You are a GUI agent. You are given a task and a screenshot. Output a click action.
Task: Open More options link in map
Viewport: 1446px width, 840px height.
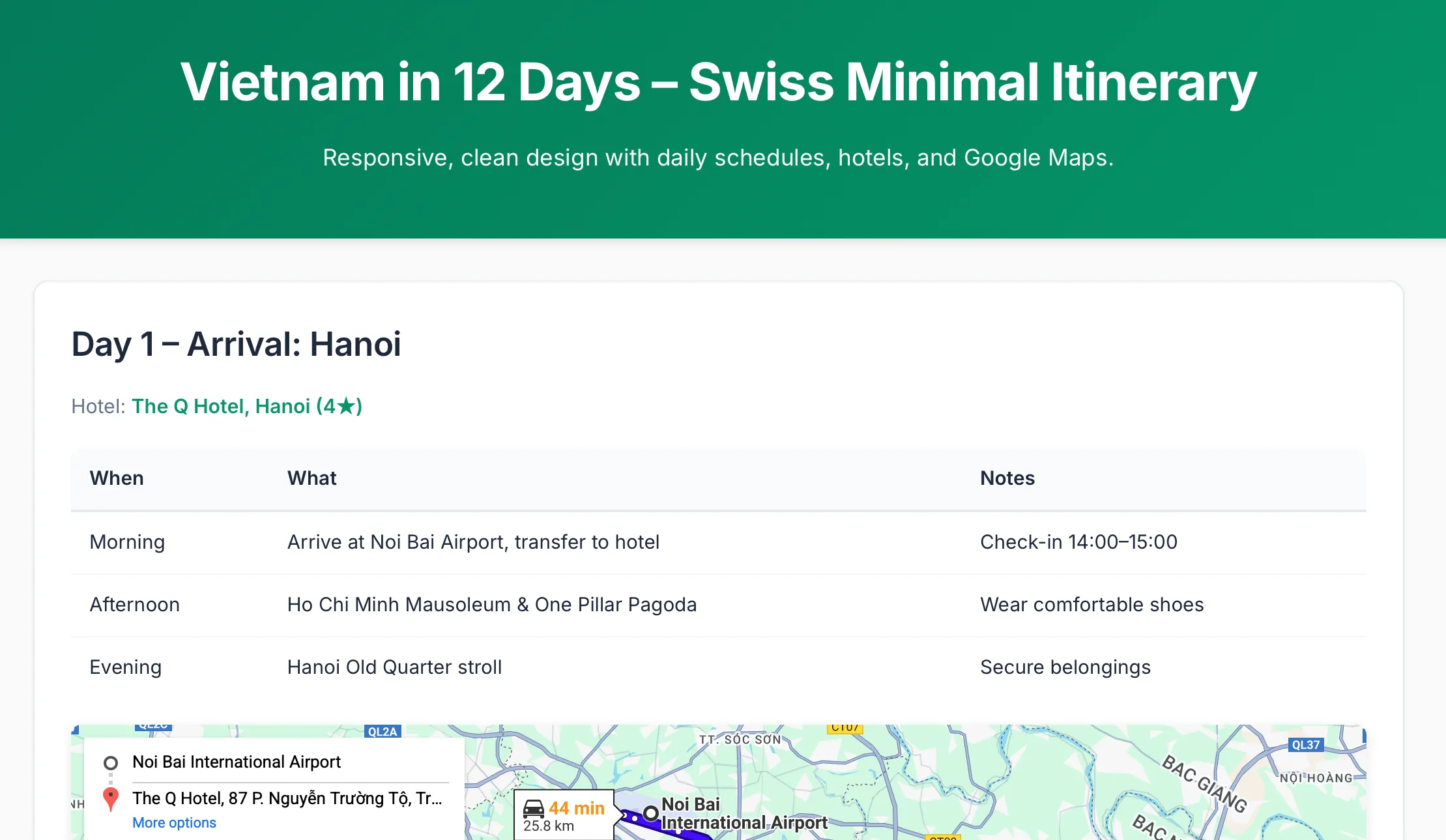(x=174, y=822)
